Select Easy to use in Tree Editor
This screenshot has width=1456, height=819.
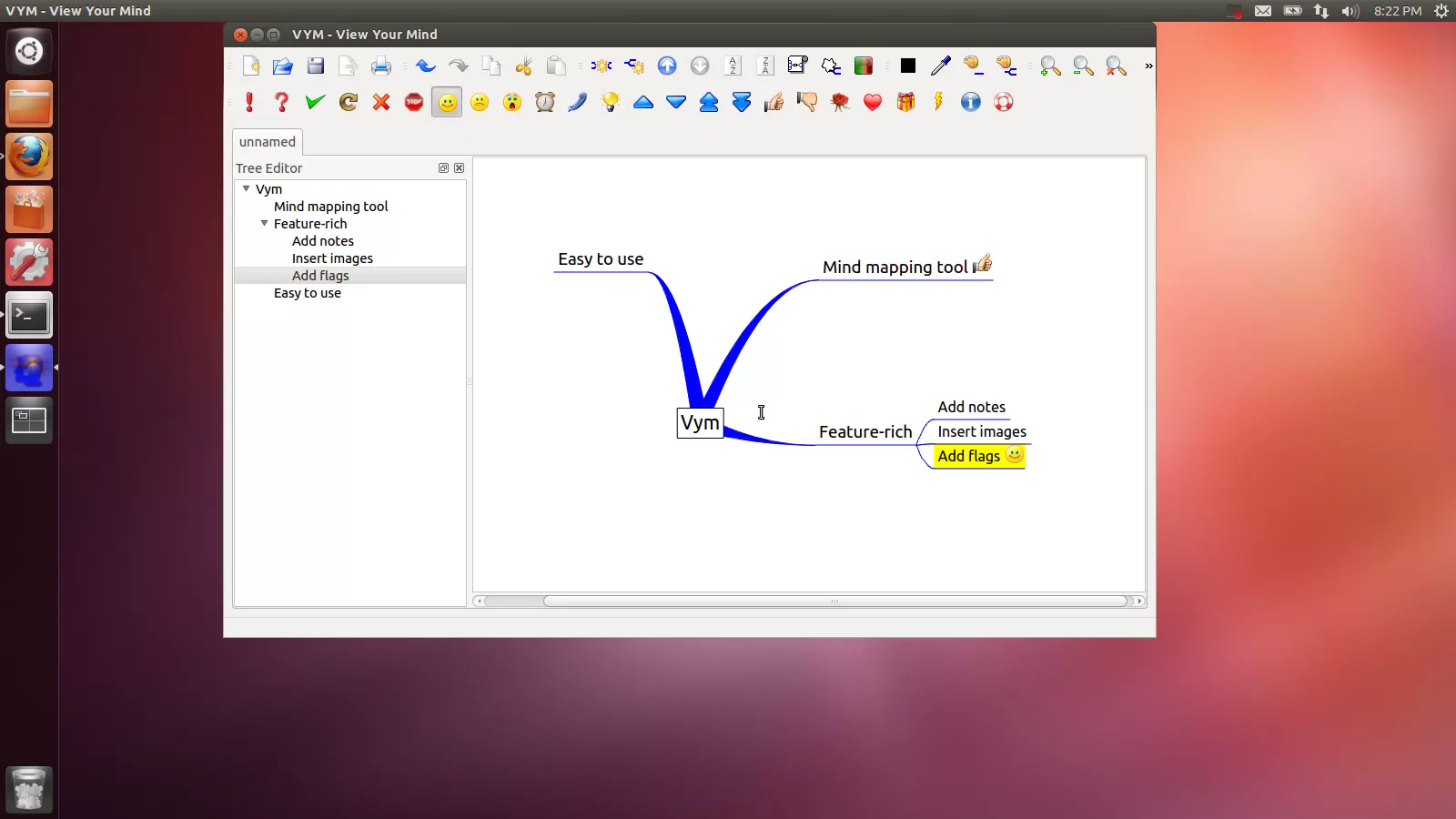tap(308, 293)
